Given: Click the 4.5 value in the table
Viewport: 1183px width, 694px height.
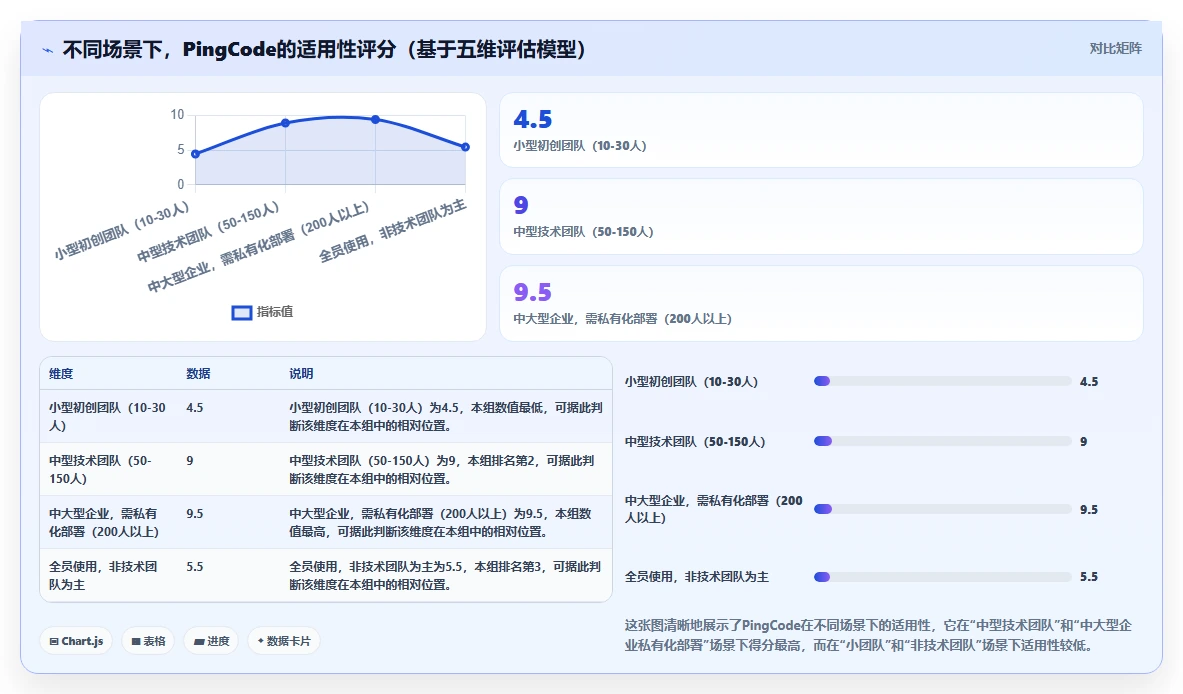Looking at the screenshot, I should (195, 407).
